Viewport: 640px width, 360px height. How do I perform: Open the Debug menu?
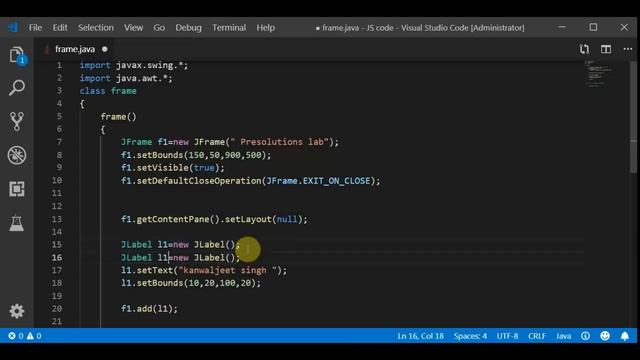[189, 27]
